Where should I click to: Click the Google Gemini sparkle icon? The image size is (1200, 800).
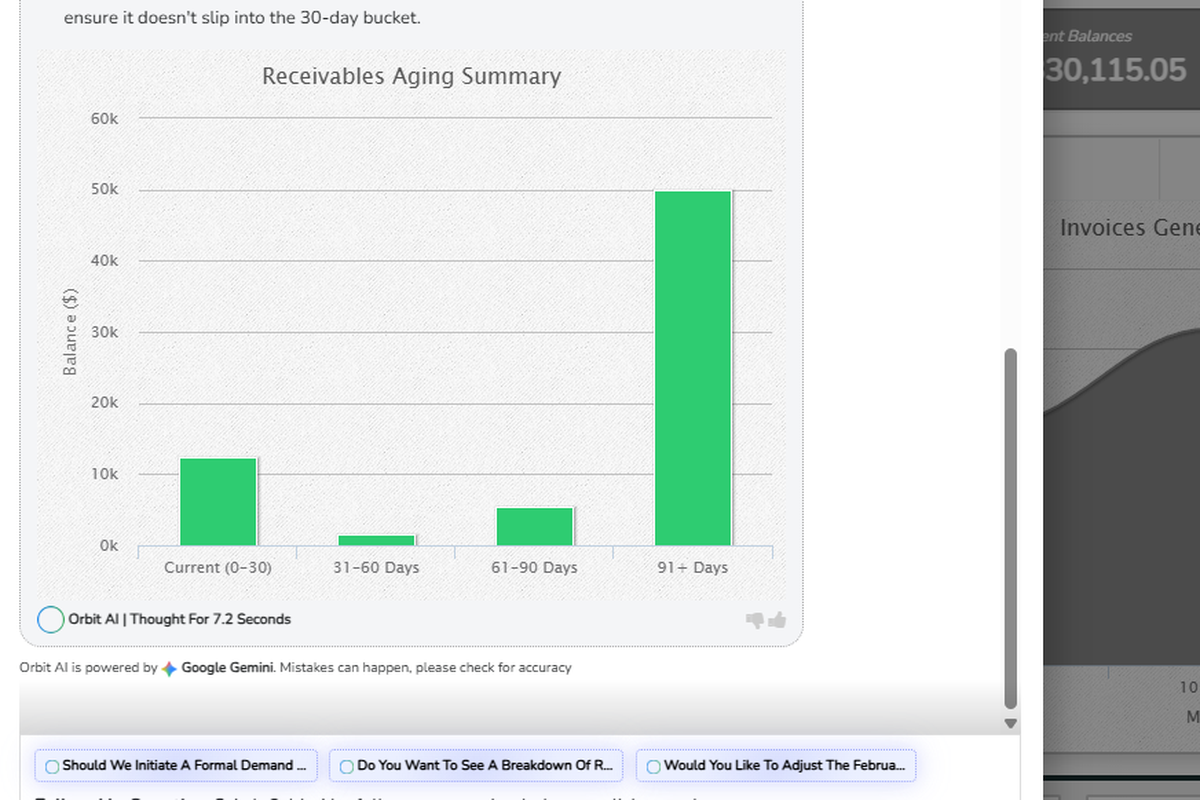click(x=169, y=668)
